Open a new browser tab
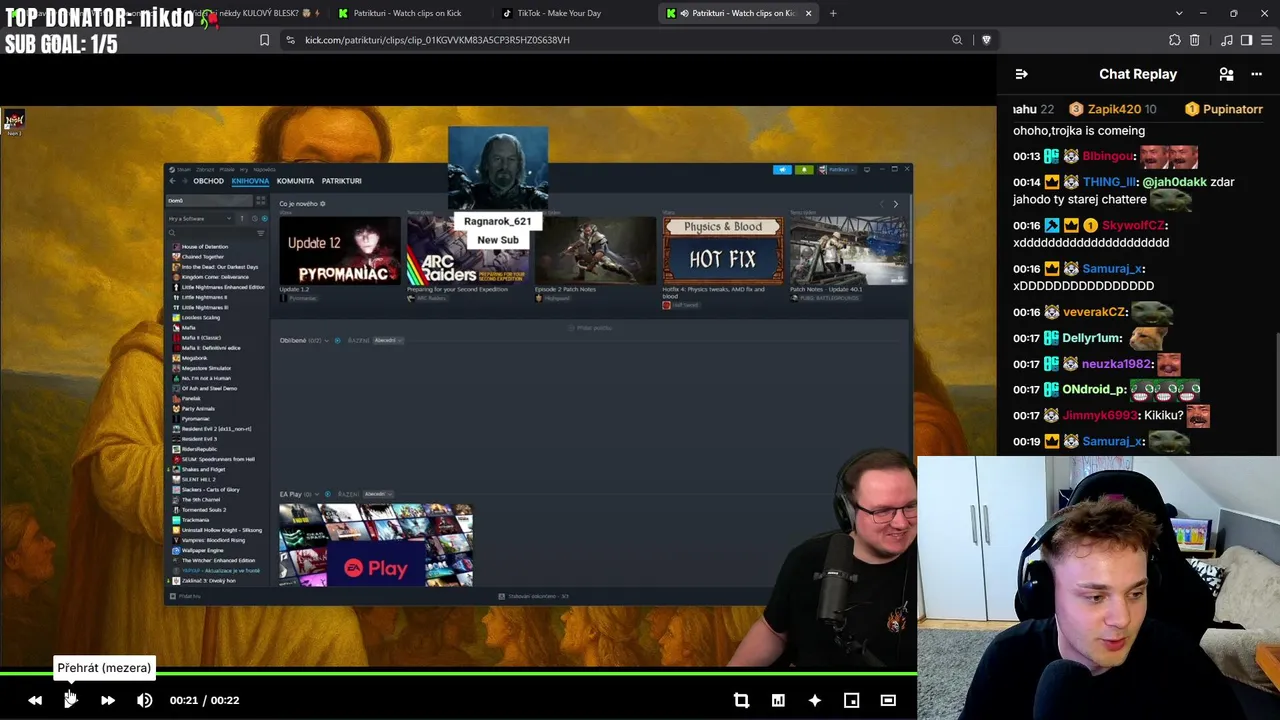Screen dimensions: 1280x720 click(833, 13)
